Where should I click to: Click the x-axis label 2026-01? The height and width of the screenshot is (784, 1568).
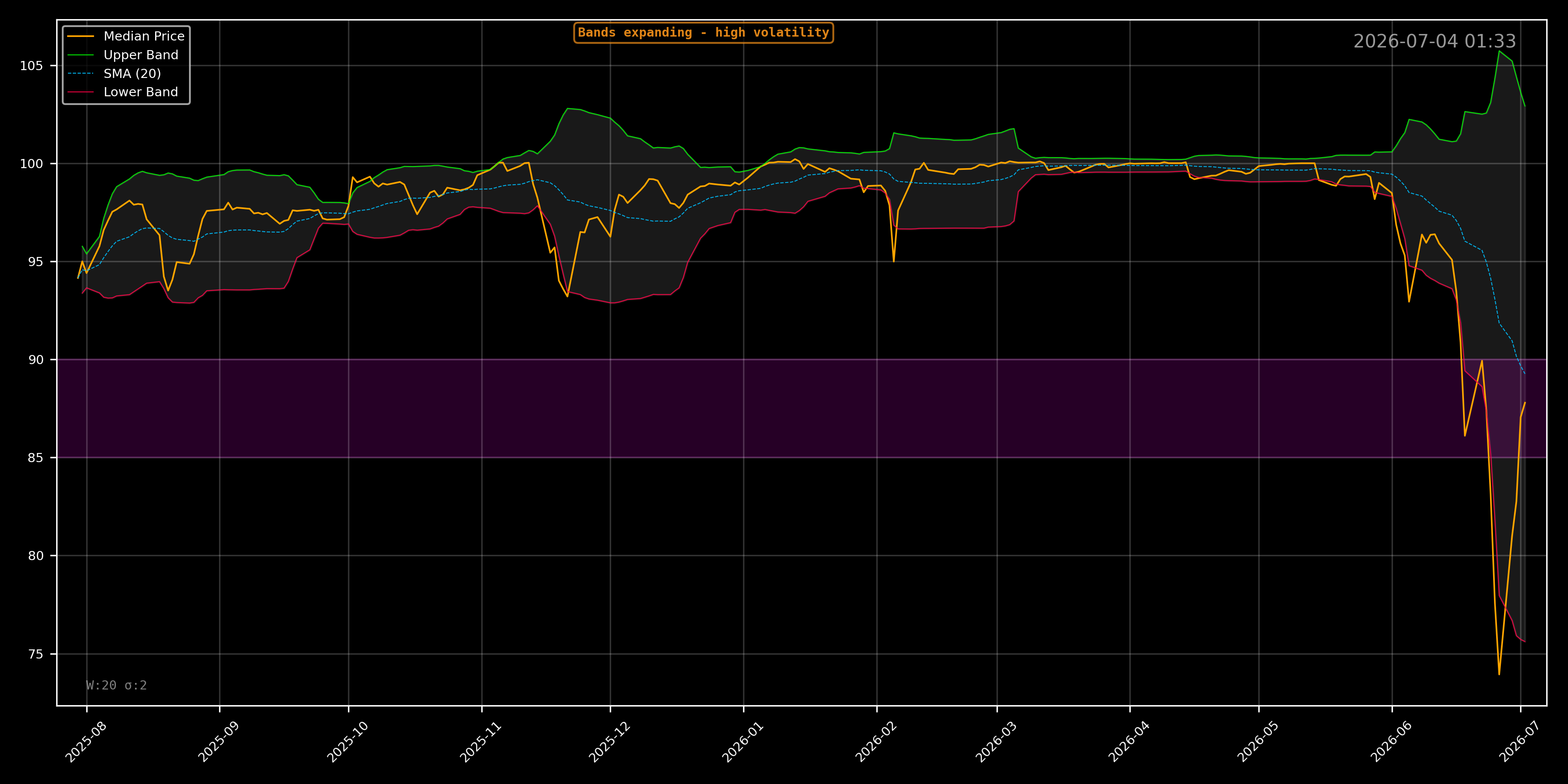(743, 741)
